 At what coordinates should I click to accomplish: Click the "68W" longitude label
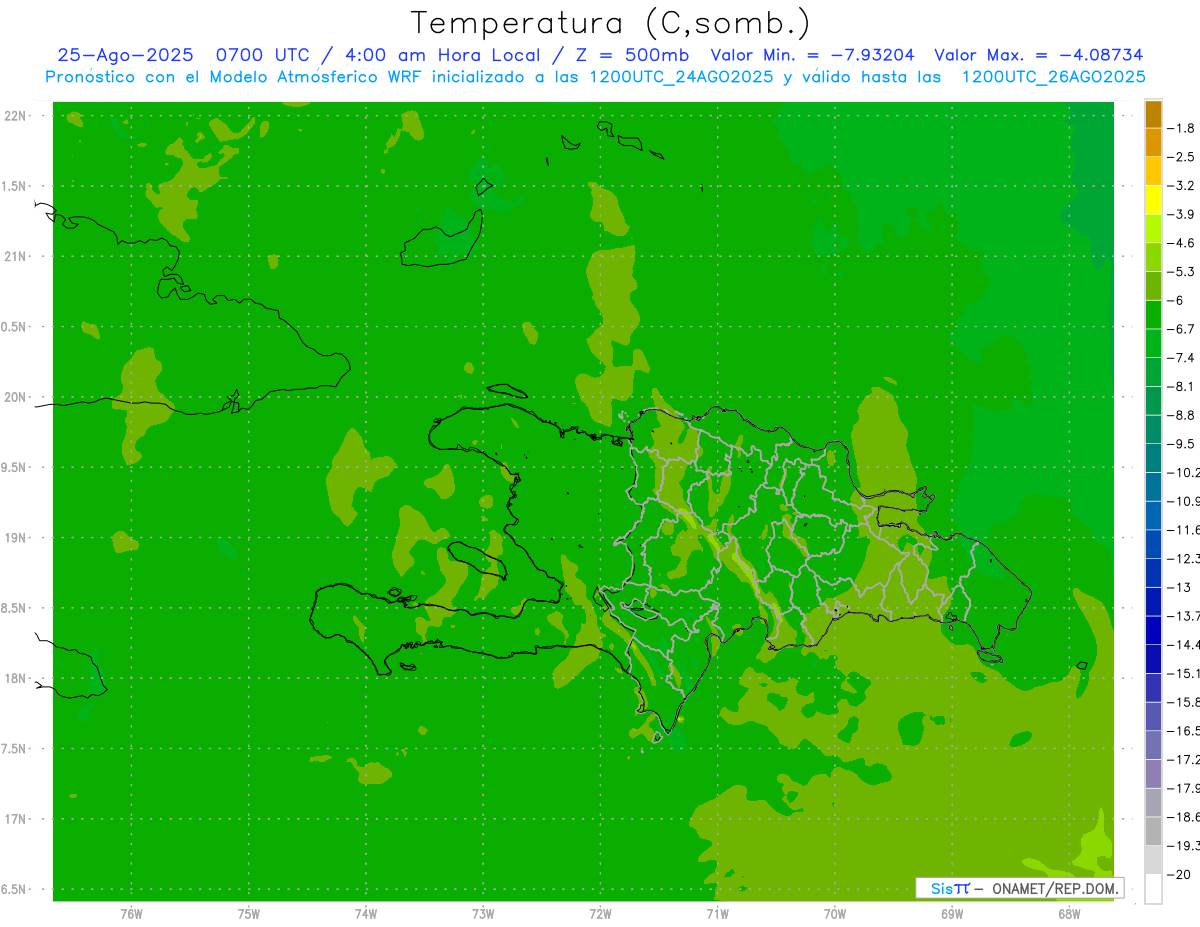[x=1069, y=914]
